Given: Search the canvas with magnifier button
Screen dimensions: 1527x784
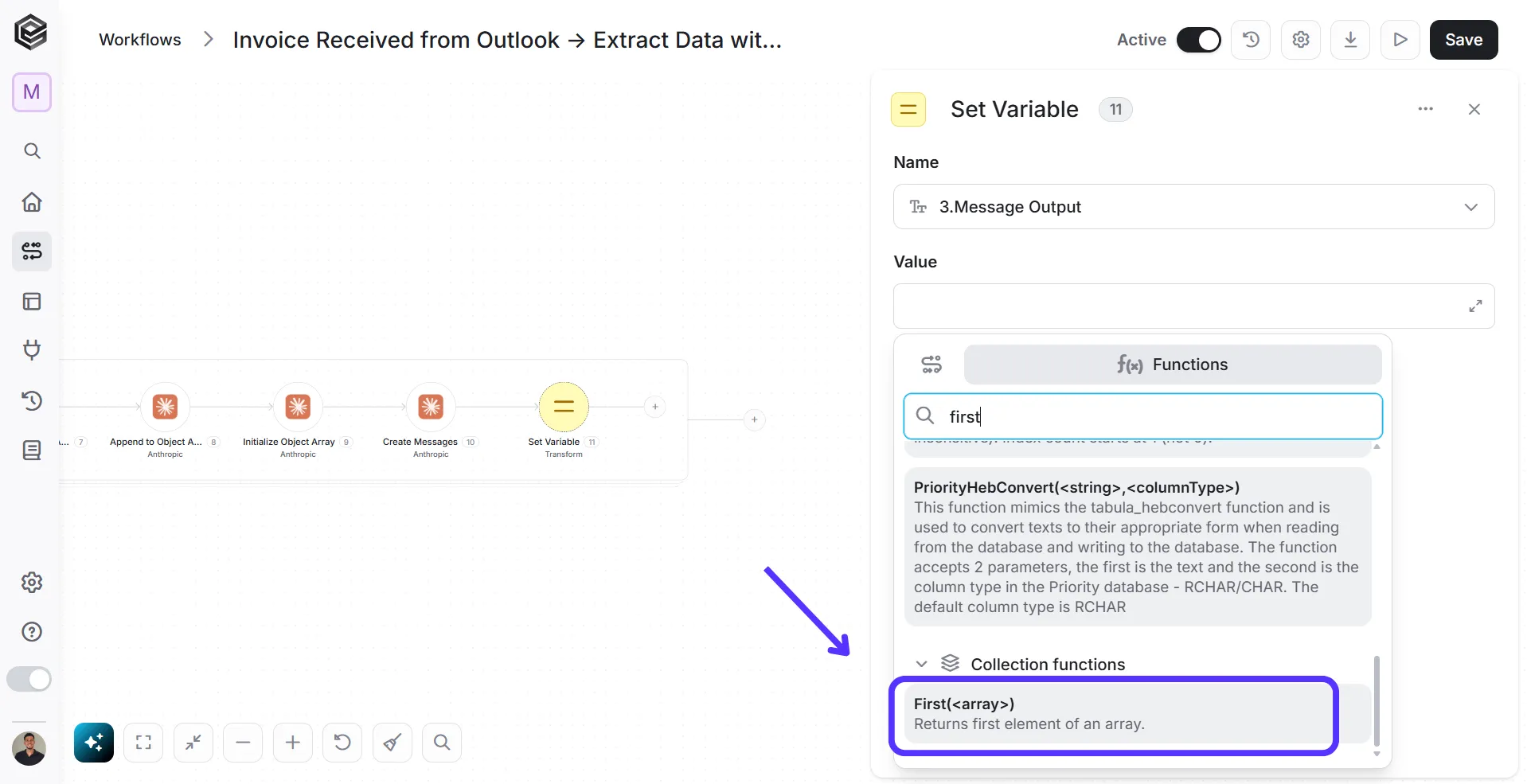Looking at the screenshot, I should click(x=442, y=743).
